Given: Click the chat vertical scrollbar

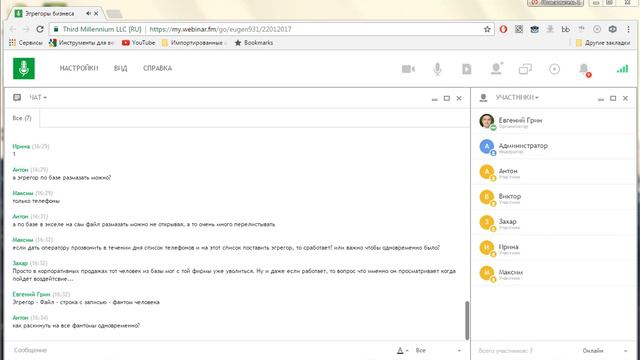Looking at the screenshot, I should [467, 320].
